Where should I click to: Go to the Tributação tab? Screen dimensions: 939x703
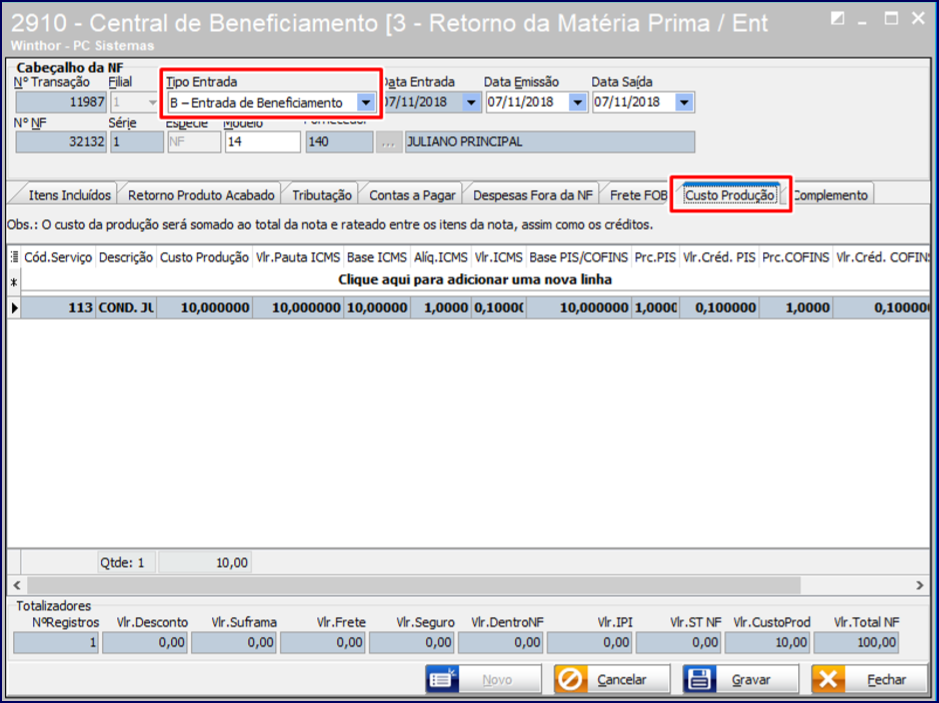pos(322,195)
